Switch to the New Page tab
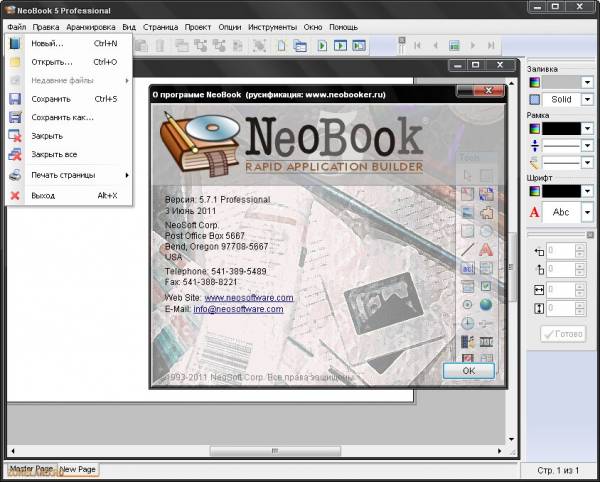The image size is (600, 482). pyautogui.click(x=78, y=469)
